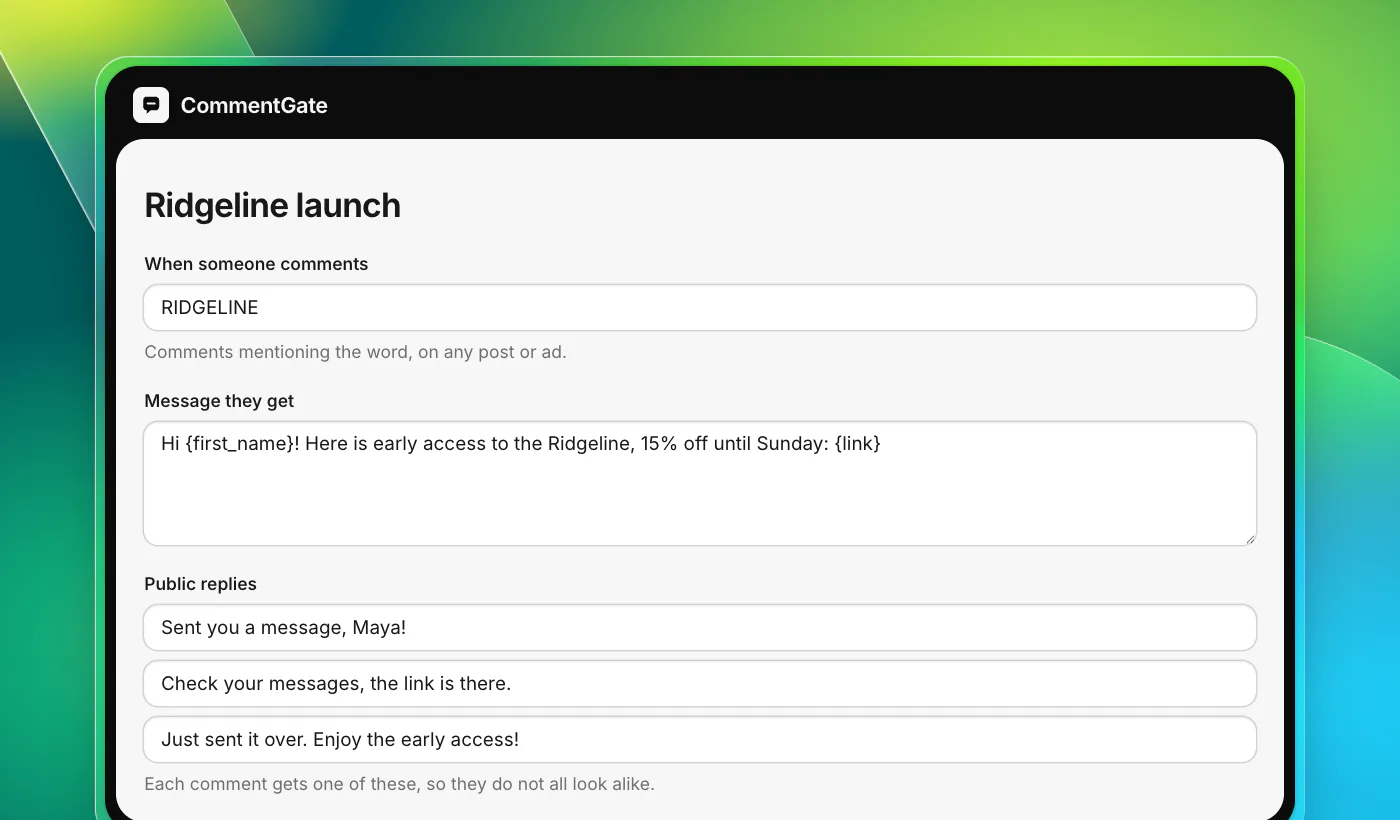Click the 'When someone comments' label
Viewport: 1400px width, 820px height.
coord(256,264)
